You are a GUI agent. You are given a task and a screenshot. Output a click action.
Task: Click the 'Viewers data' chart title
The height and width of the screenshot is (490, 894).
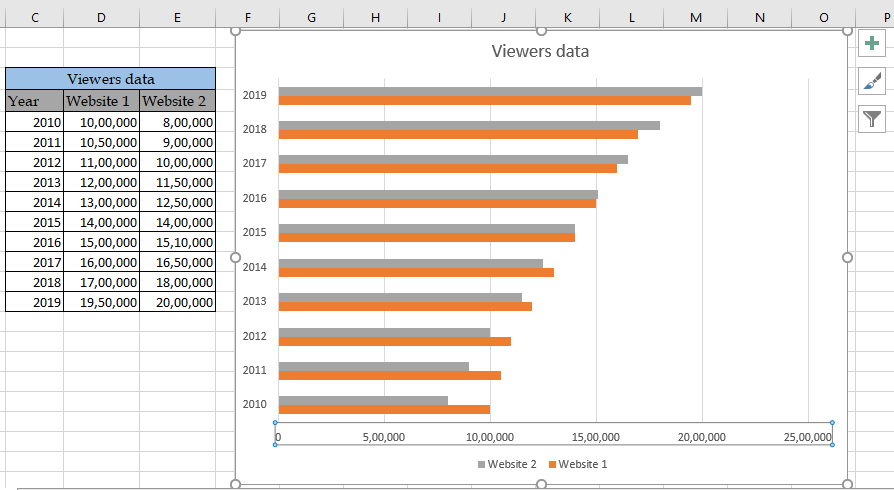(540, 51)
